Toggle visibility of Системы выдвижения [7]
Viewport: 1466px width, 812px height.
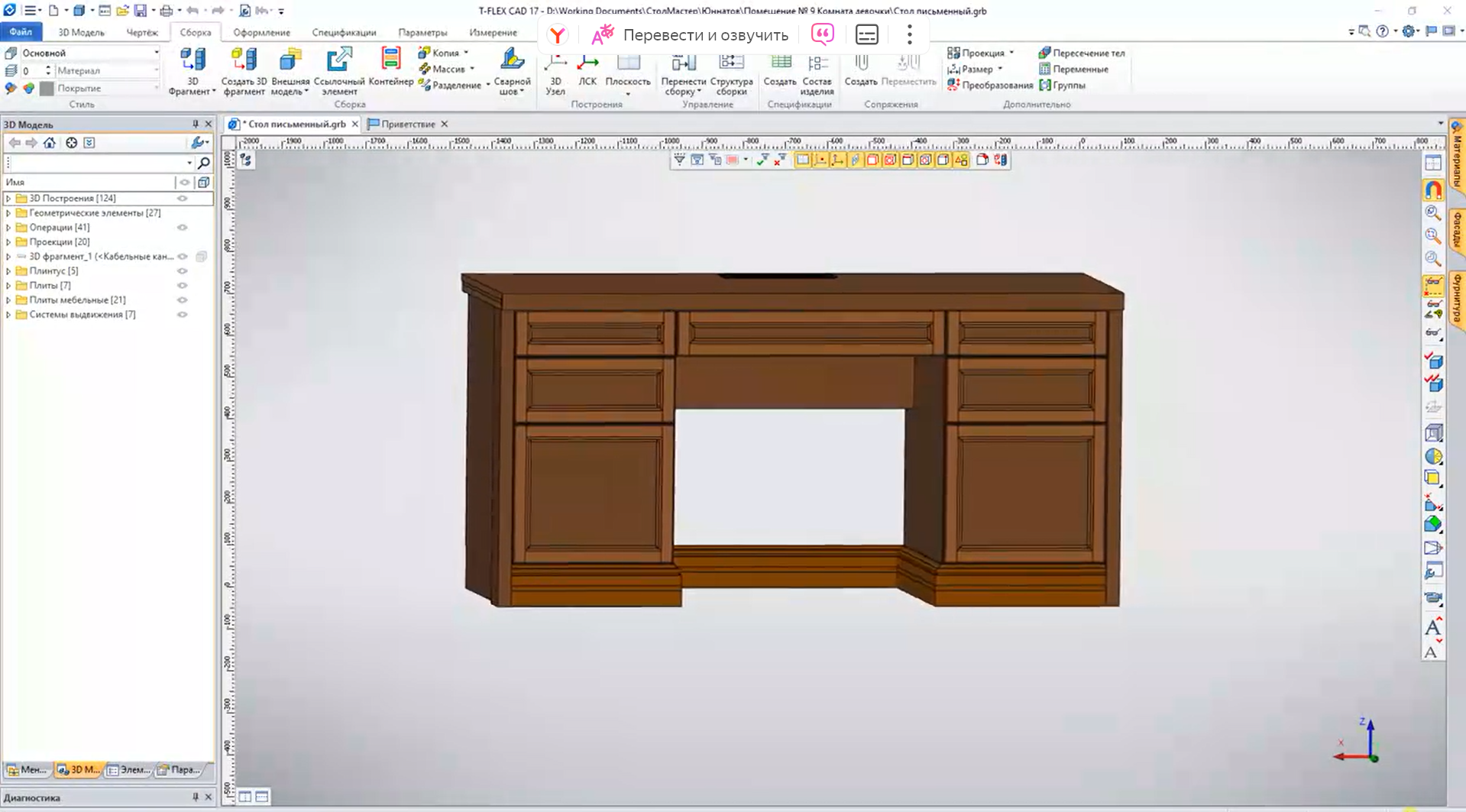[183, 315]
